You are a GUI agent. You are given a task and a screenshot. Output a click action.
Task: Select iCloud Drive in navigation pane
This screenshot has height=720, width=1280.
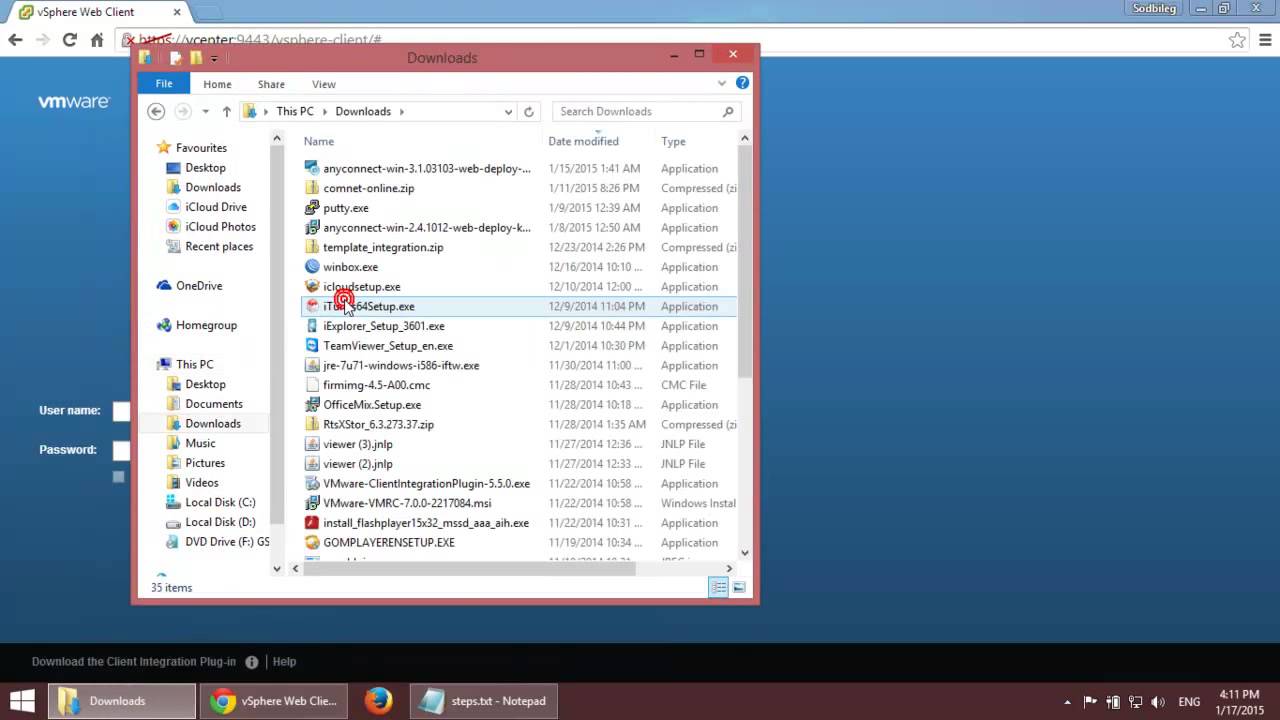[215, 207]
